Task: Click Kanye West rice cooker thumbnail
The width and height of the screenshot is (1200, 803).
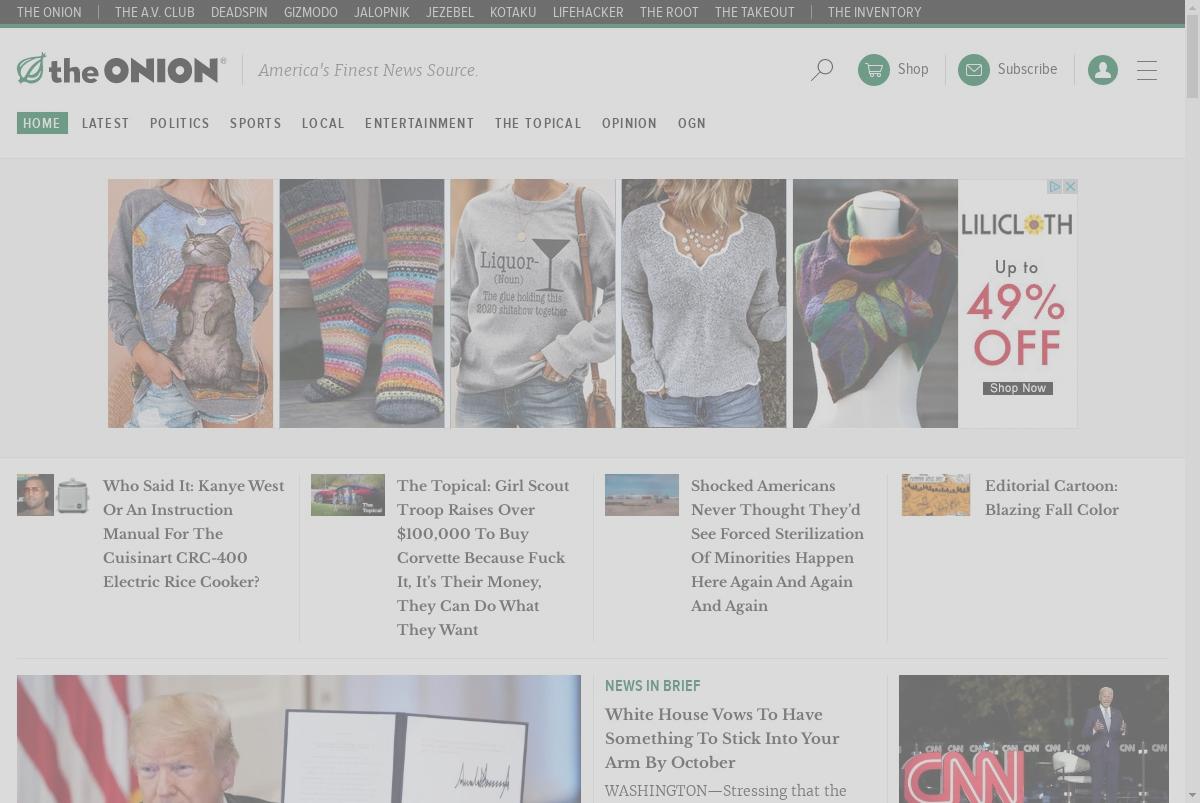Action: [x=54, y=495]
